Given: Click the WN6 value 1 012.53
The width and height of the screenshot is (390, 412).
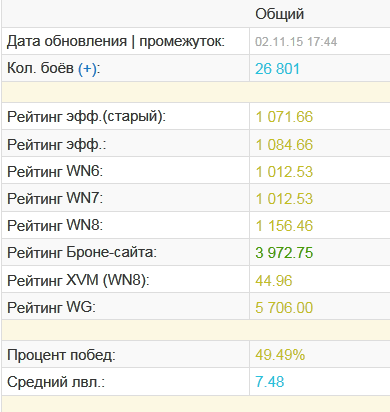Looking at the screenshot, I should coord(284,172).
